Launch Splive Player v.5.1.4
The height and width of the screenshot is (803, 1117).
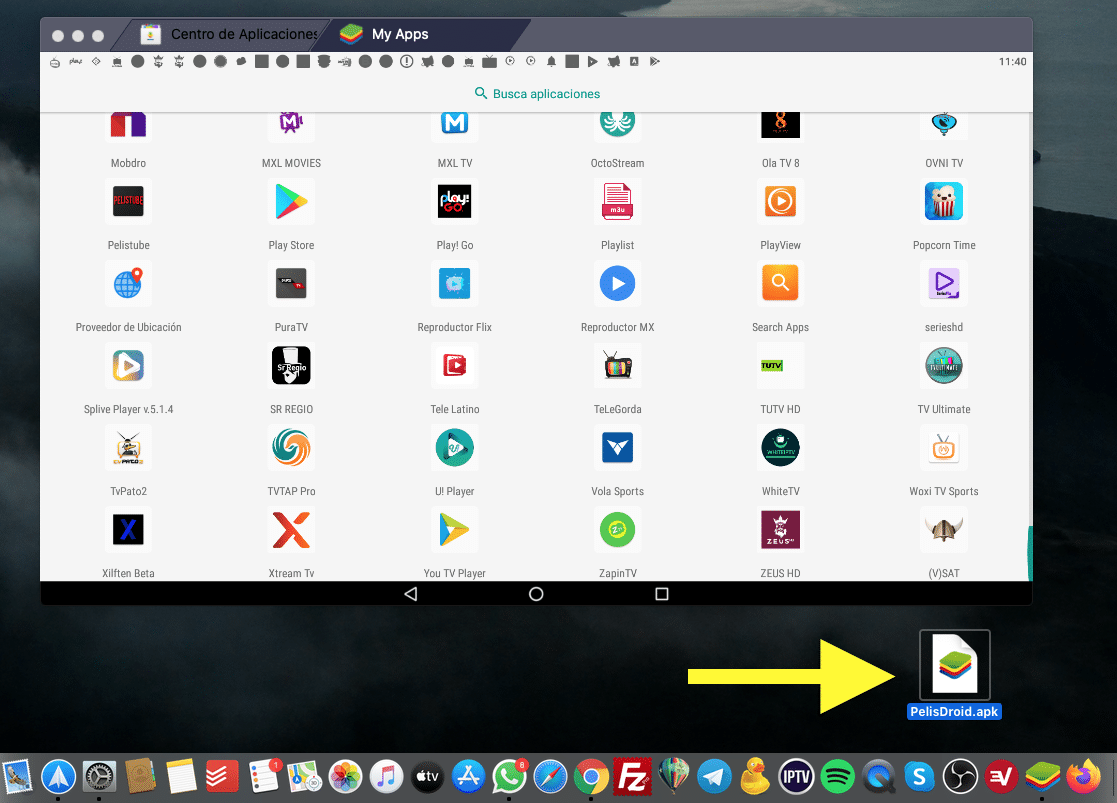[128, 365]
